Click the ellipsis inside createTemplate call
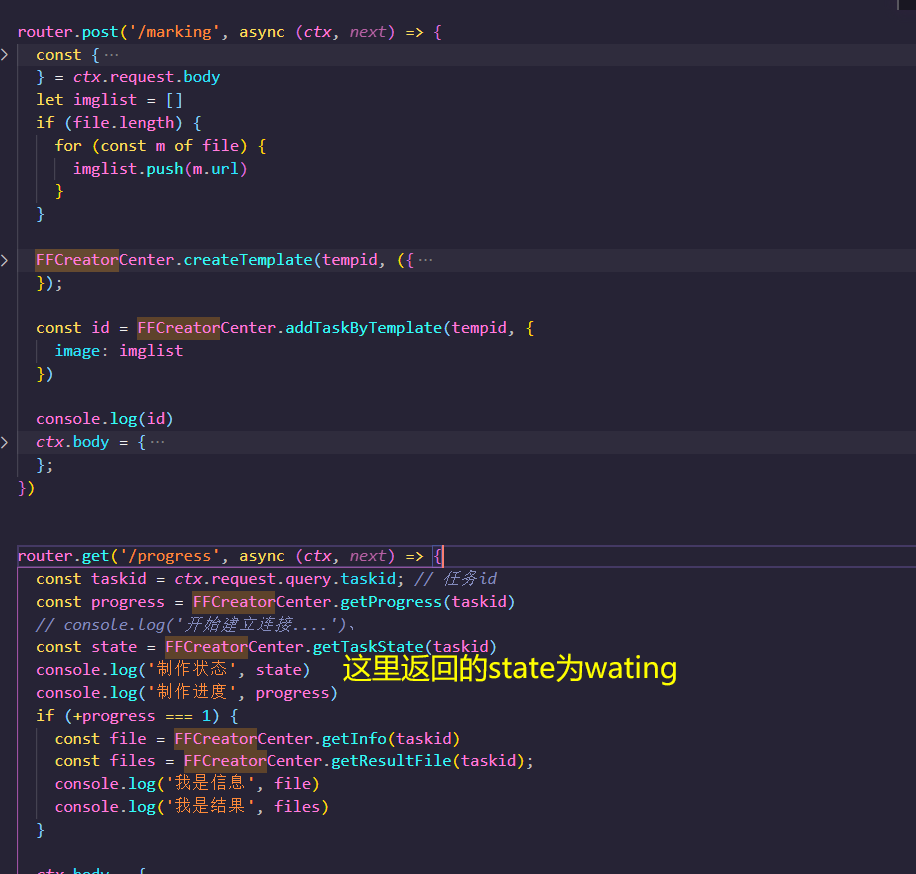Screen dimensions: 916x874 tap(425, 258)
